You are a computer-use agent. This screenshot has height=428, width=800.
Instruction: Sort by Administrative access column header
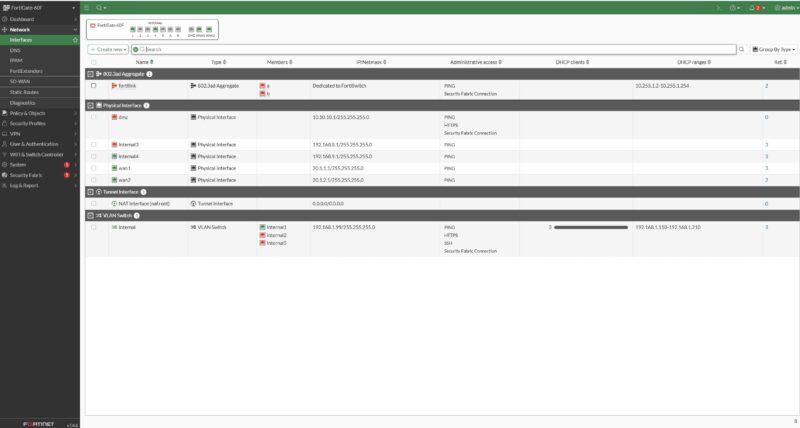pos(476,62)
